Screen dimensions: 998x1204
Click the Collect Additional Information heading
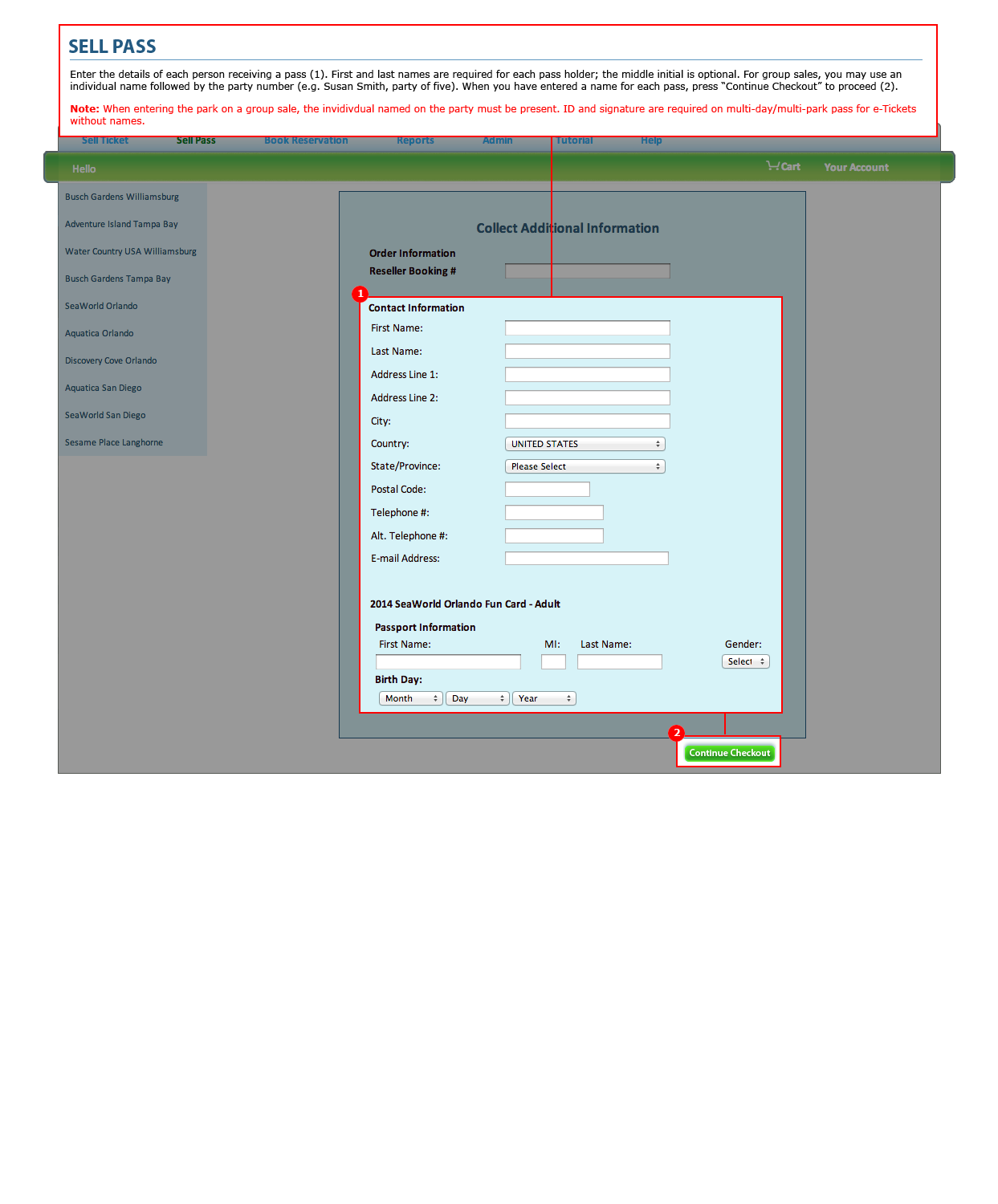pyautogui.click(x=568, y=228)
